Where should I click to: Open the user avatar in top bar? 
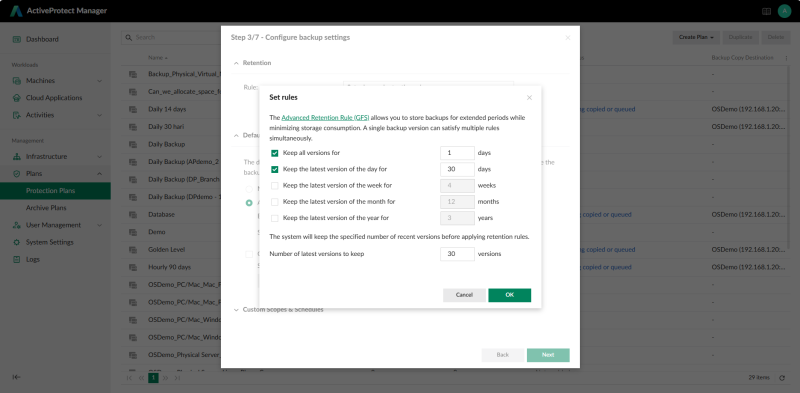click(x=784, y=11)
